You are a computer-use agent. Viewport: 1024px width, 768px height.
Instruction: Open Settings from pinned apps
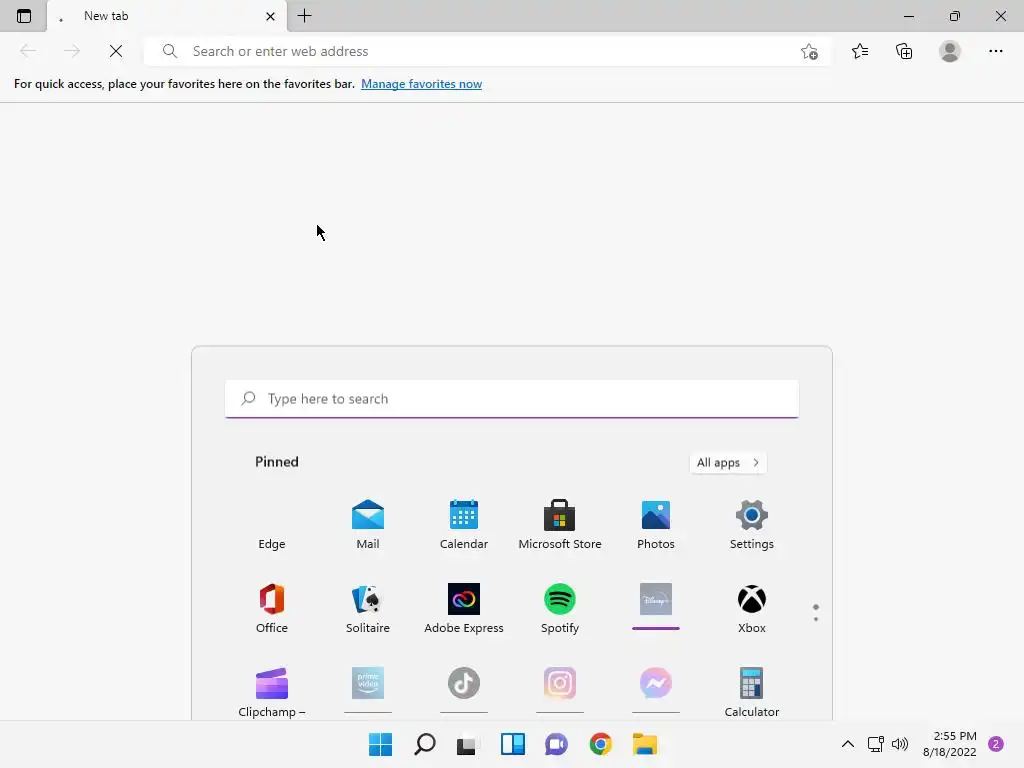coord(752,525)
